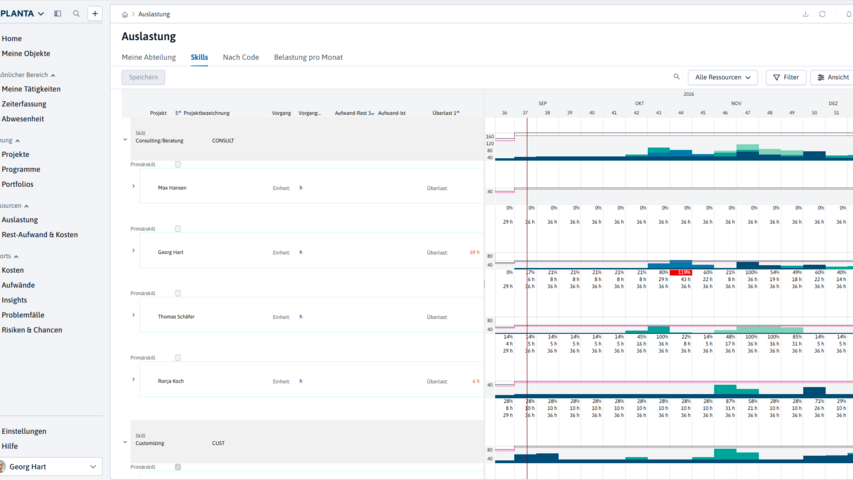Toggle the checked Primärskill checkbox under Customizing

coord(178,467)
